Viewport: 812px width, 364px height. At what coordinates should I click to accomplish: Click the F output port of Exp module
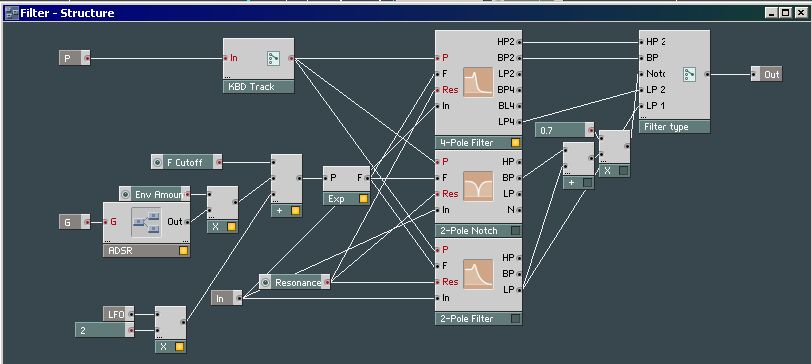point(367,178)
